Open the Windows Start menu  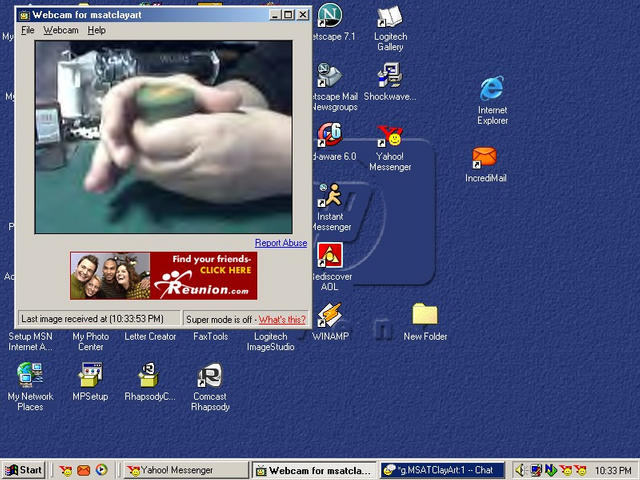tap(23, 470)
